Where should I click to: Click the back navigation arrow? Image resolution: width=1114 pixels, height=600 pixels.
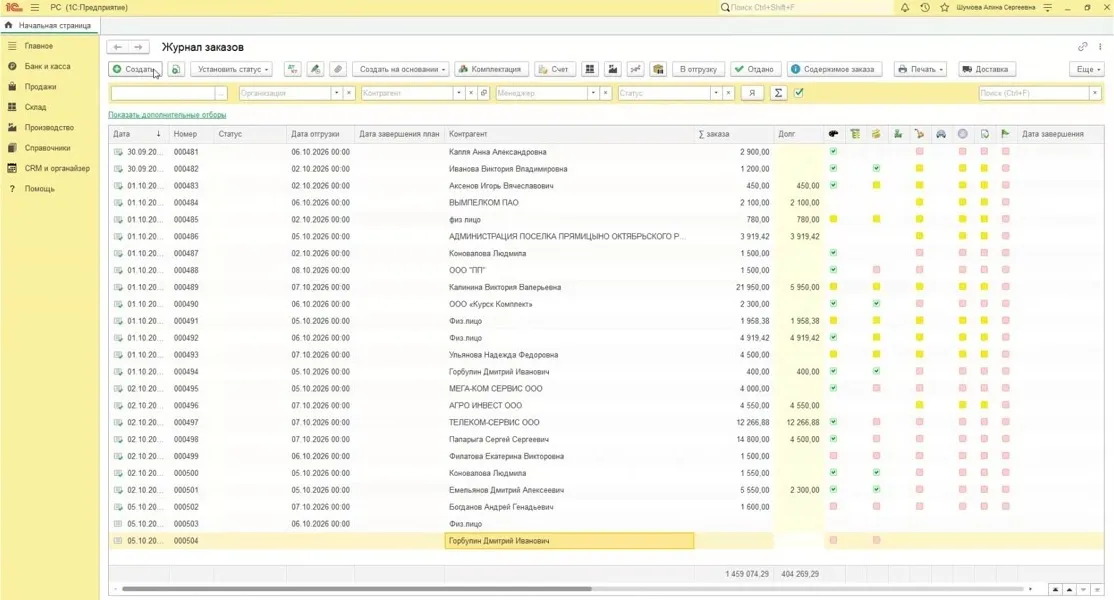(117, 47)
